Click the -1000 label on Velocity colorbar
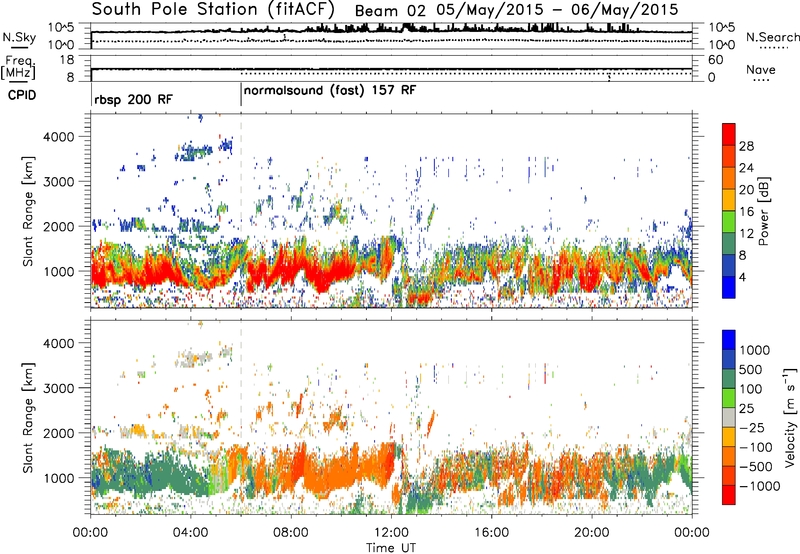 click(760, 486)
